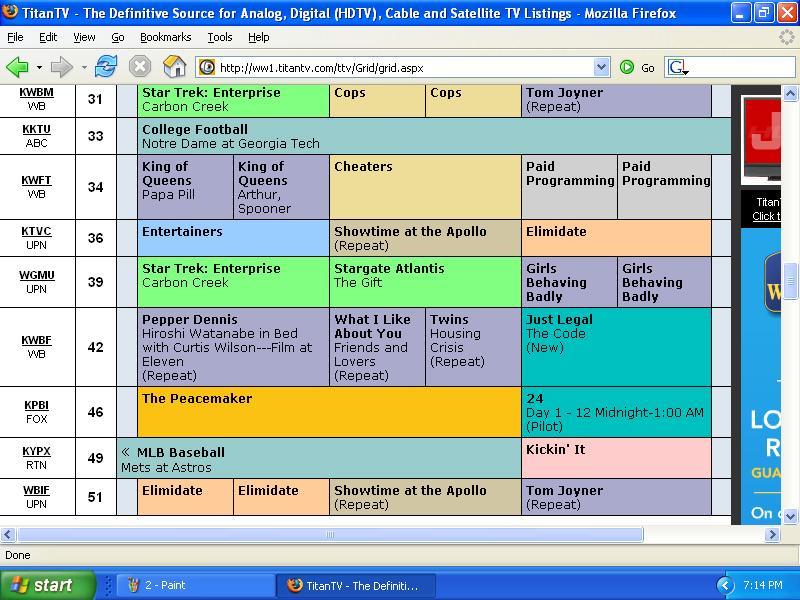The image size is (800, 600).
Task: Select the Kickin' It listing
Action: pyautogui.click(x=616, y=458)
